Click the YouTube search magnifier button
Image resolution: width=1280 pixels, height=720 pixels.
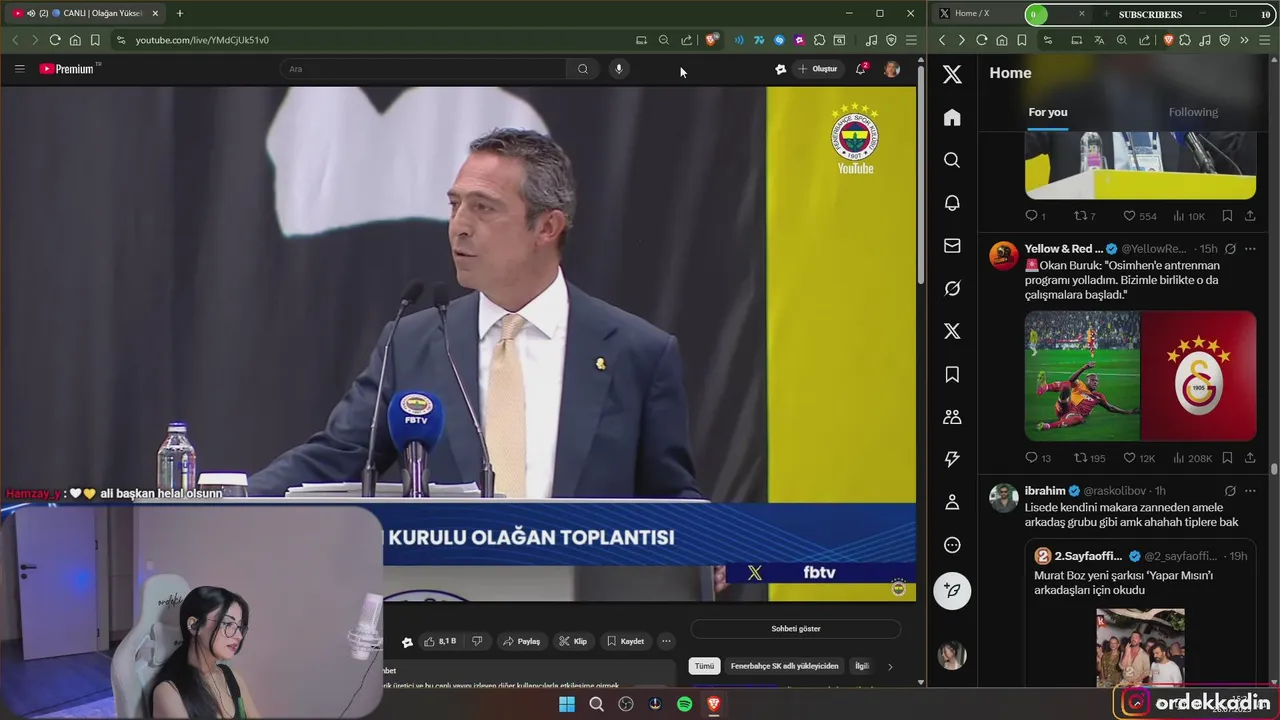(583, 69)
